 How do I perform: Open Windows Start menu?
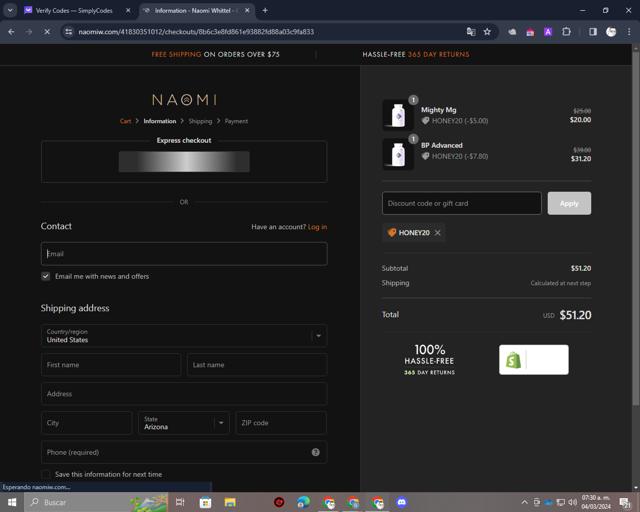click(x=12, y=502)
